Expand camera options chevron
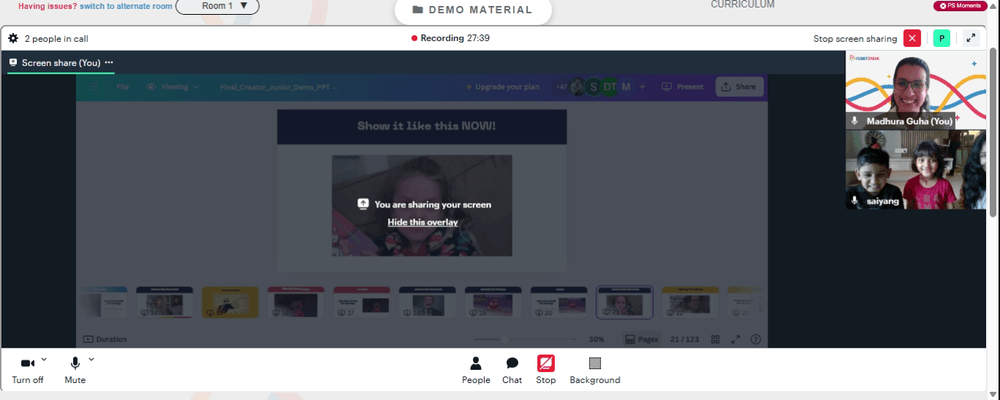Screen dimensions: 1000x400 point(43,360)
